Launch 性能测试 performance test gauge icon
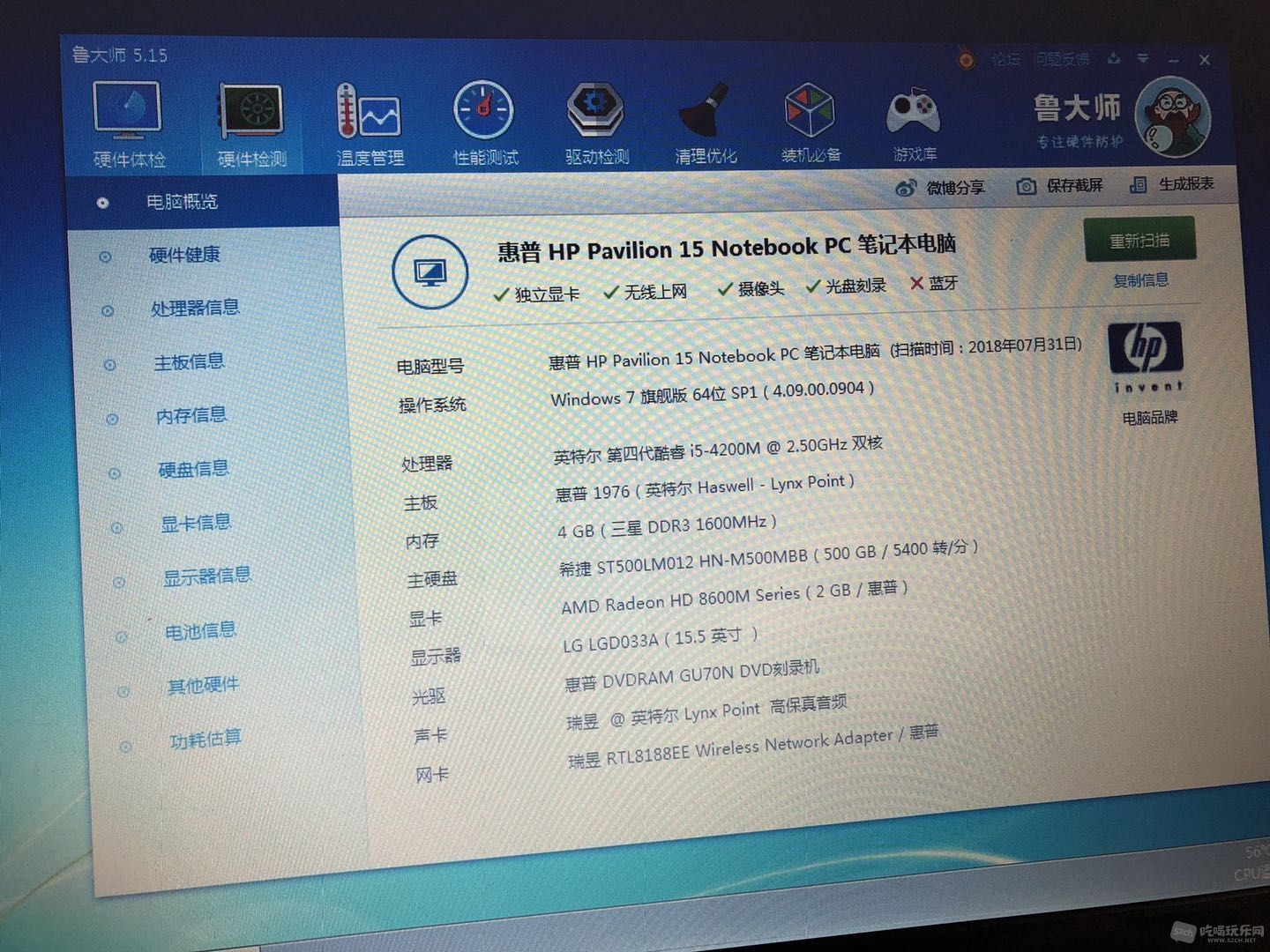Screen dimensions: 1270x952 pos(484,123)
